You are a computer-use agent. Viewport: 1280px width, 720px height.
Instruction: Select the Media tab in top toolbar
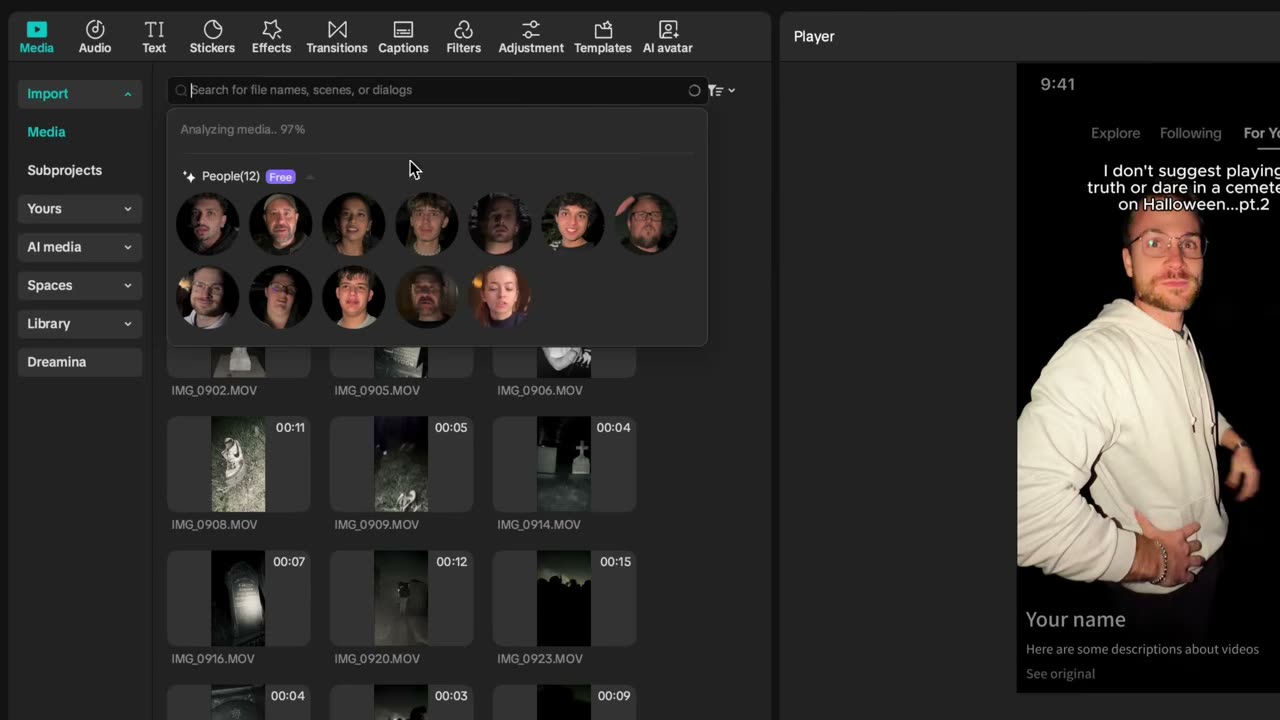pyautogui.click(x=37, y=36)
